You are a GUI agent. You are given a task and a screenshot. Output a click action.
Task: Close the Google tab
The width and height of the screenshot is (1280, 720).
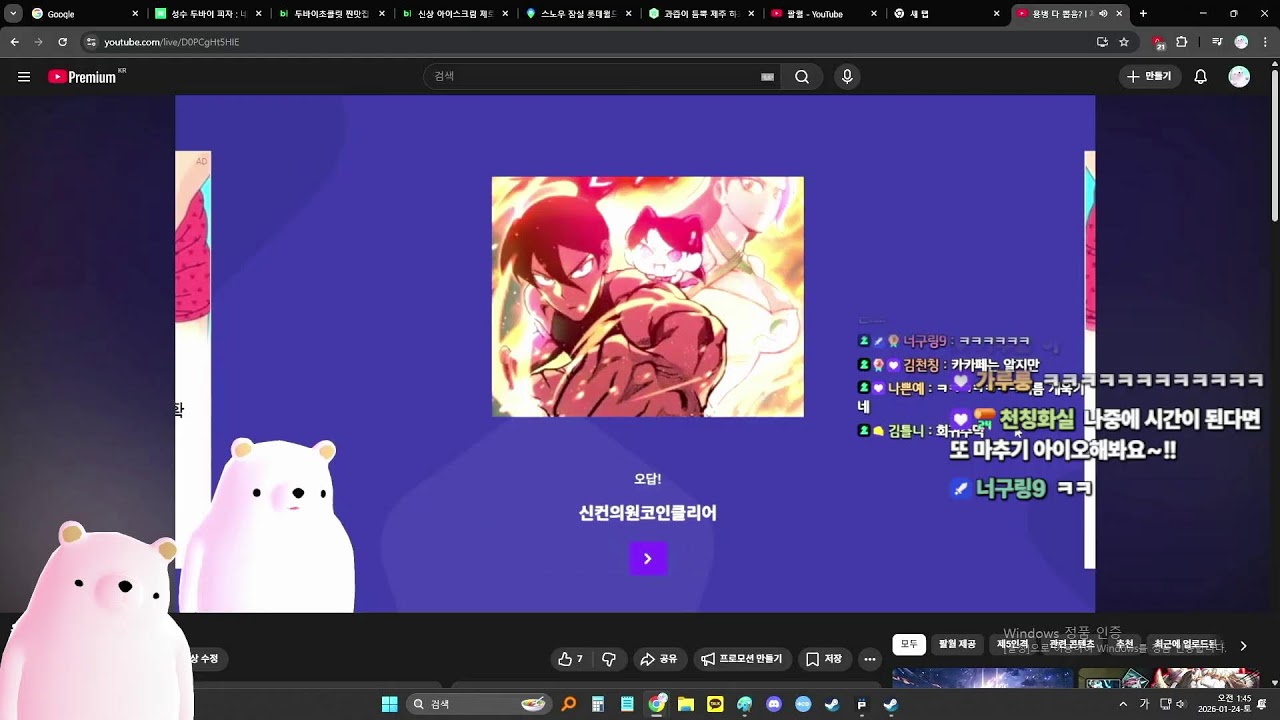pos(135,14)
